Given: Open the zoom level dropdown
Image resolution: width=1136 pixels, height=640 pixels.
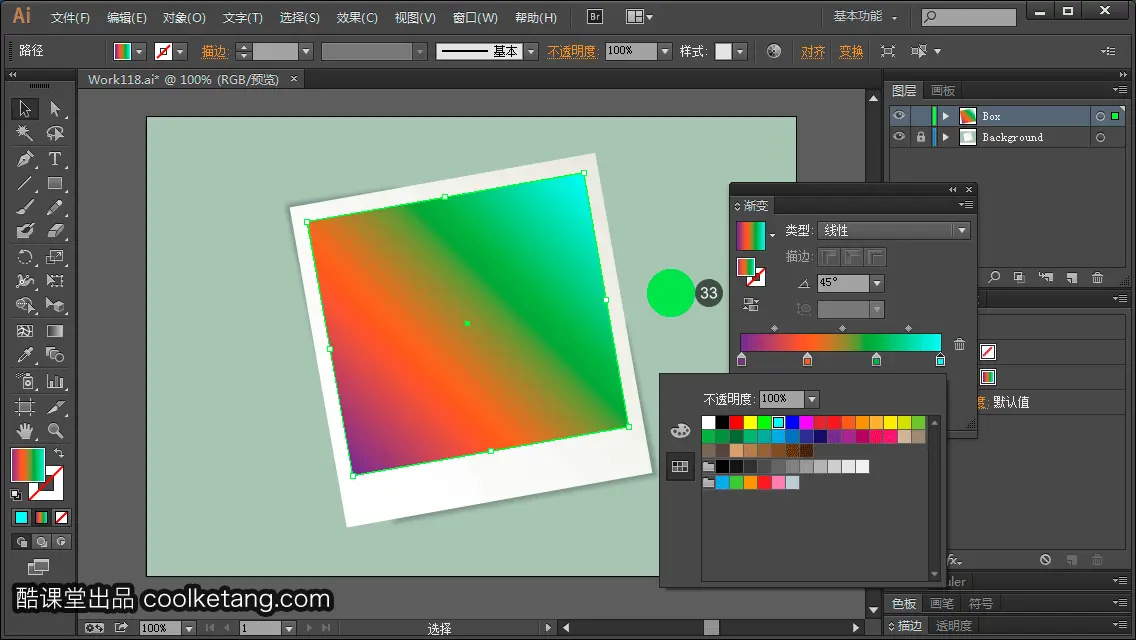Looking at the screenshot, I should pyautogui.click(x=188, y=628).
